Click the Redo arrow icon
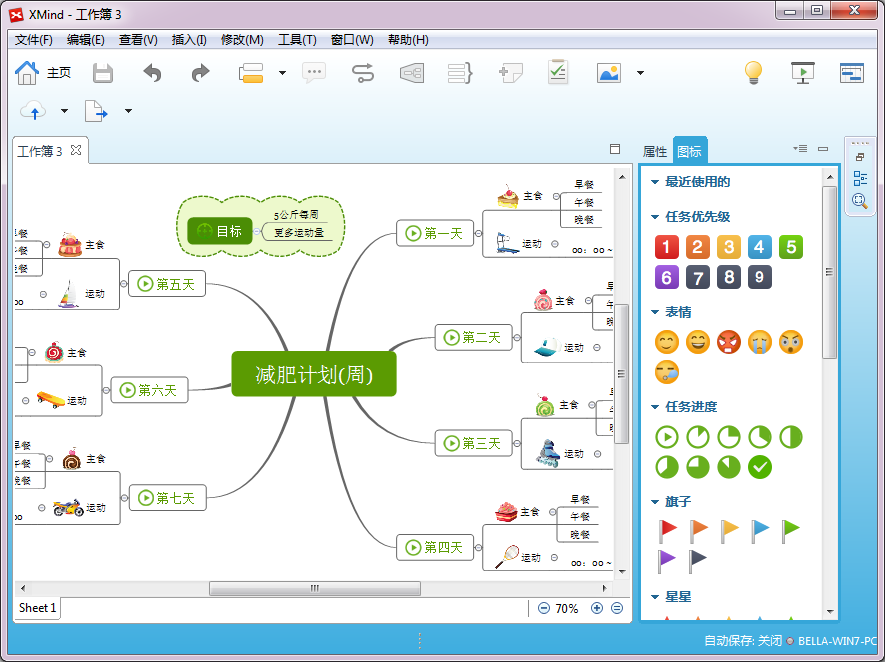The height and width of the screenshot is (662, 885). (x=201, y=73)
